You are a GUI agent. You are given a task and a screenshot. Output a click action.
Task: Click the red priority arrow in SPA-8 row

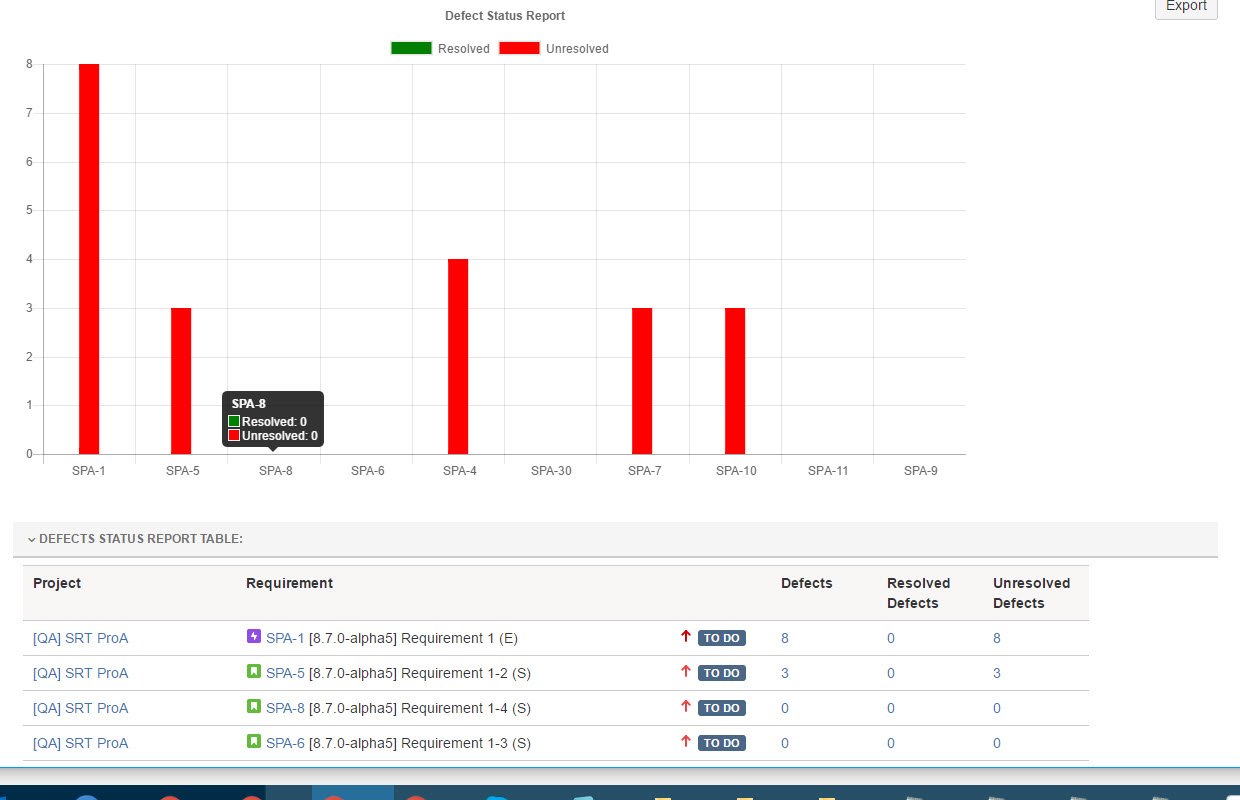pos(686,707)
